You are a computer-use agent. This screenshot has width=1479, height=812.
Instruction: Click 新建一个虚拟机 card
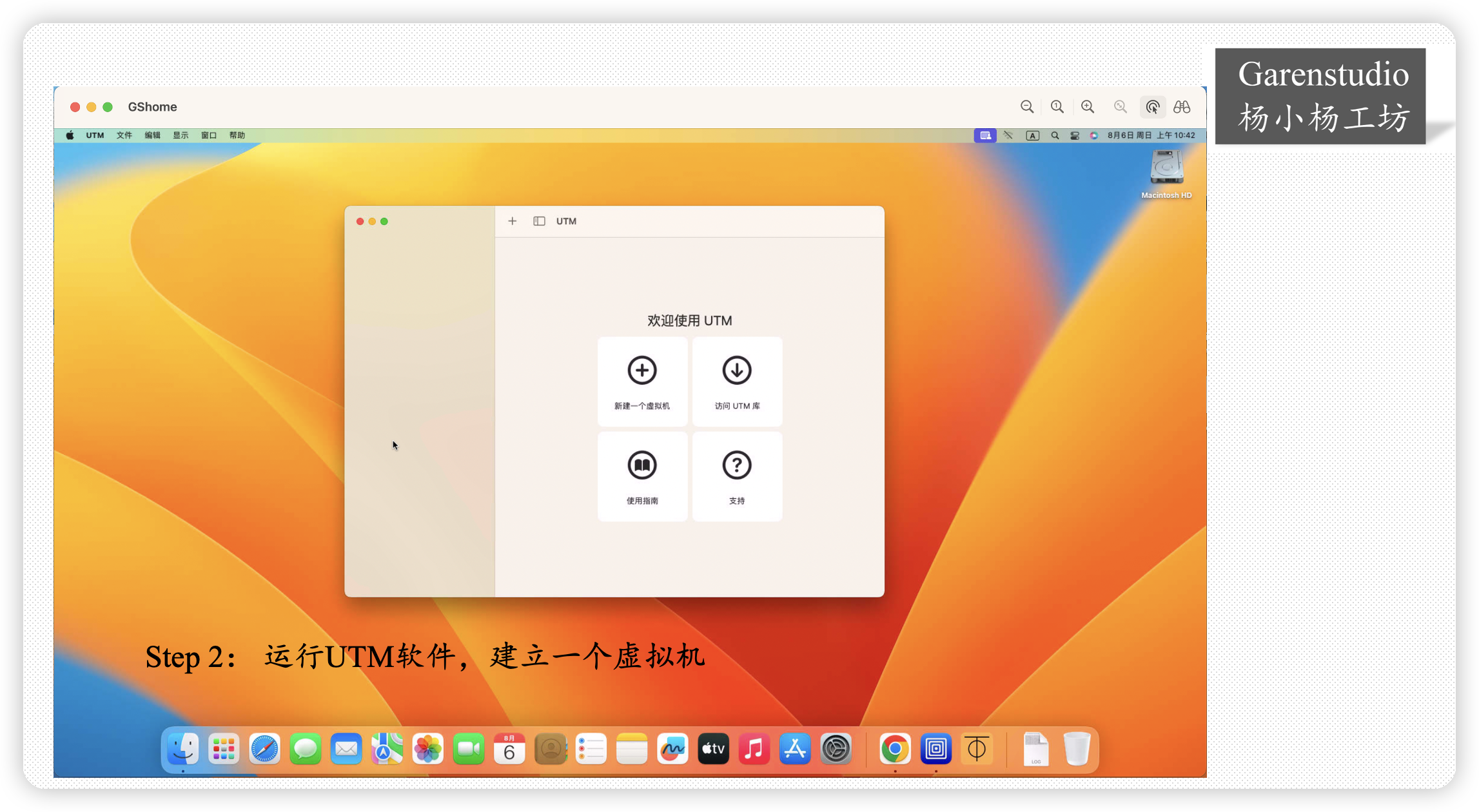[x=642, y=382]
